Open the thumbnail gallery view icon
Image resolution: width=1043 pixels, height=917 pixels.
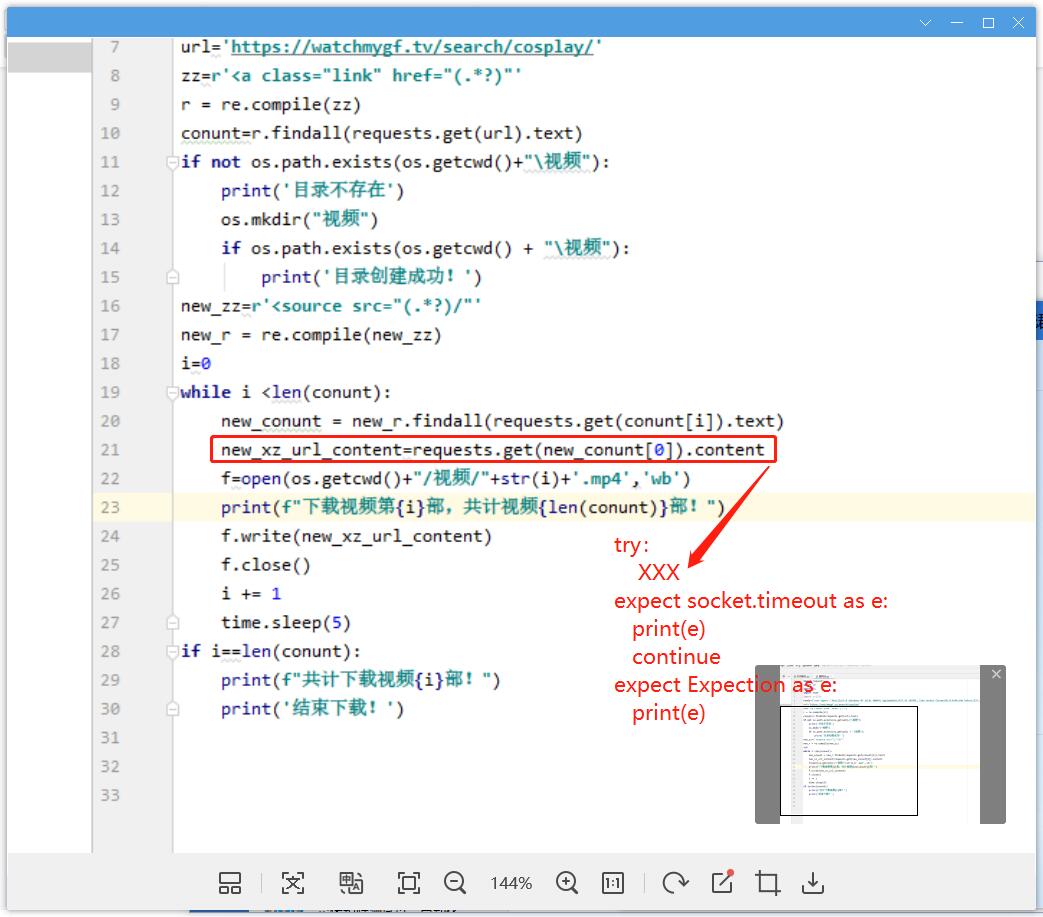(230, 883)
